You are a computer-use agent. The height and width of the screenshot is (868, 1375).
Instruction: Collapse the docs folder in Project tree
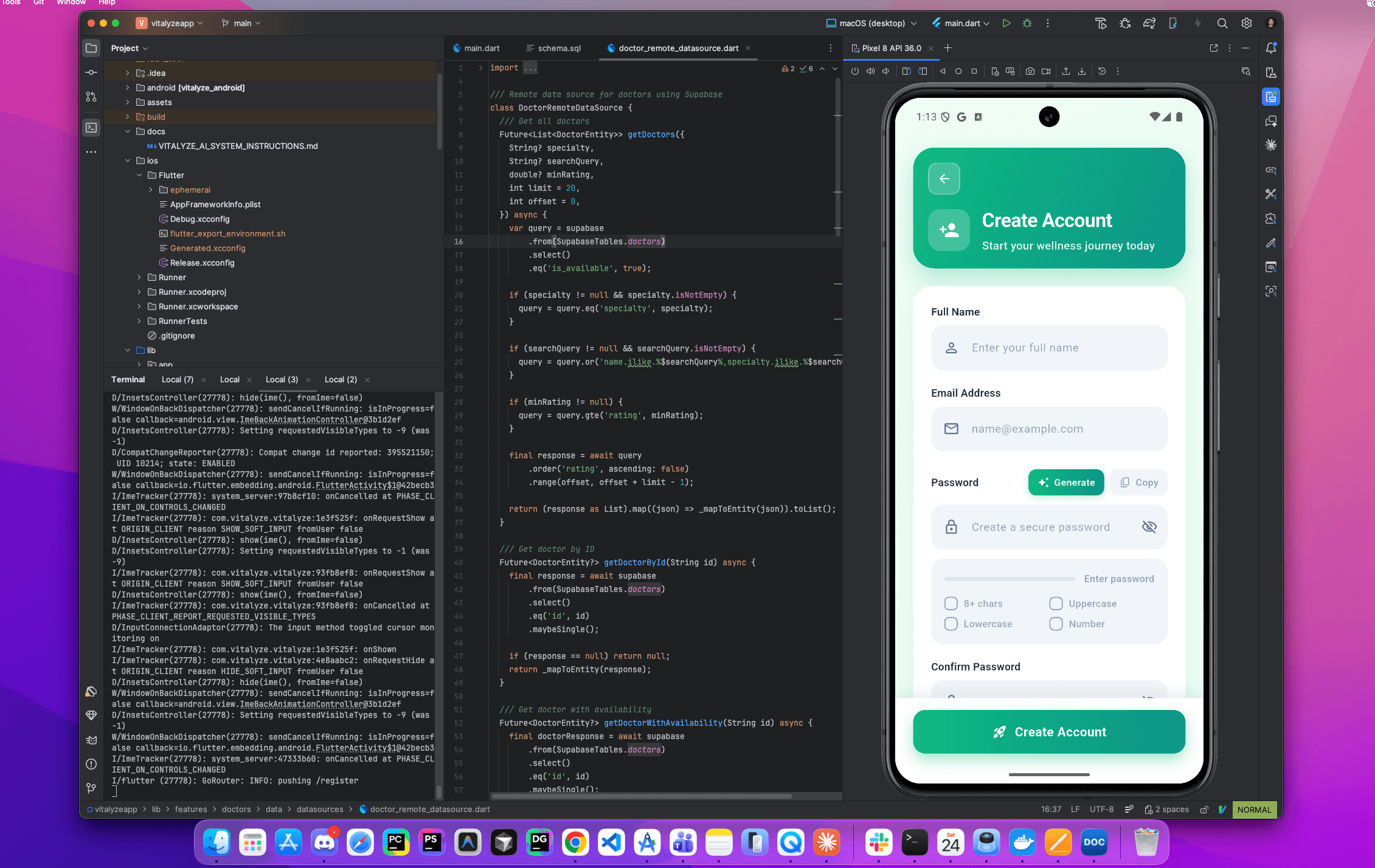point(128,131)
